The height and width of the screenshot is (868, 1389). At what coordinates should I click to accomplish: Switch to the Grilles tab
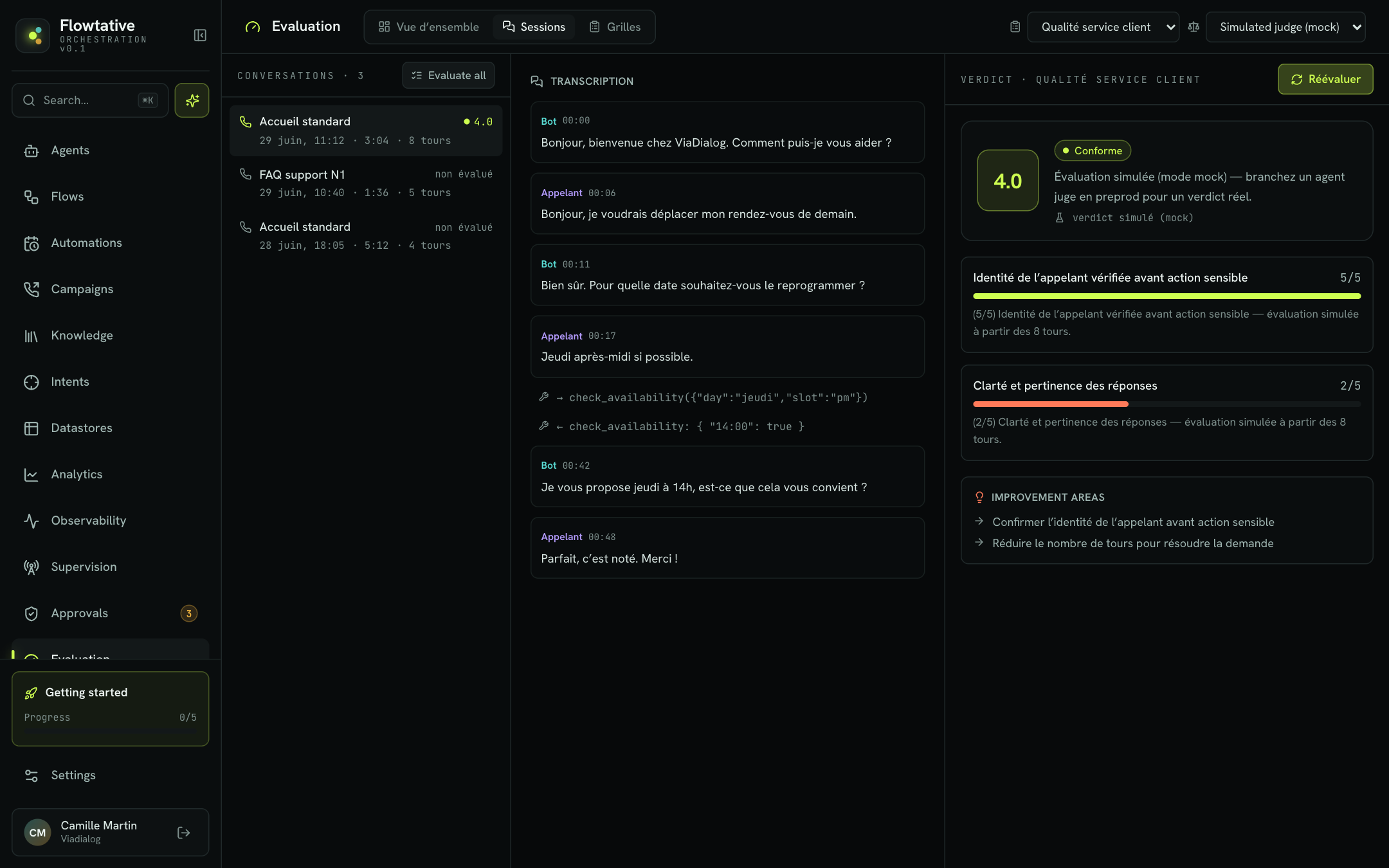[615, 27]
